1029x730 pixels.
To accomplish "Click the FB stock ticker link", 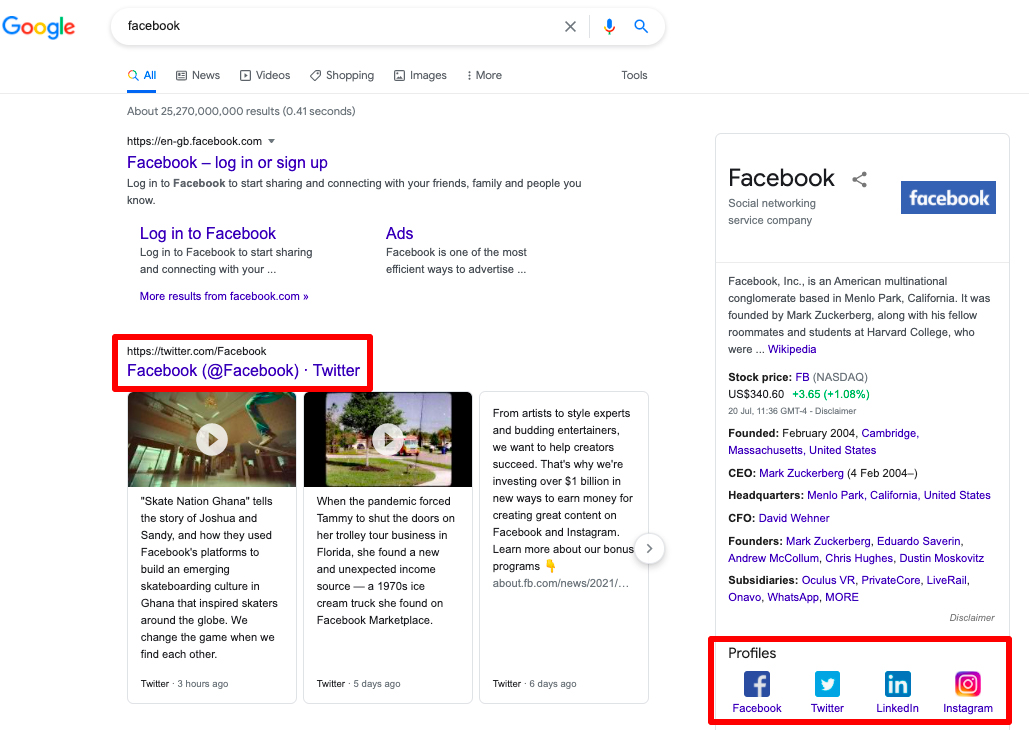I will coord(802,377).
